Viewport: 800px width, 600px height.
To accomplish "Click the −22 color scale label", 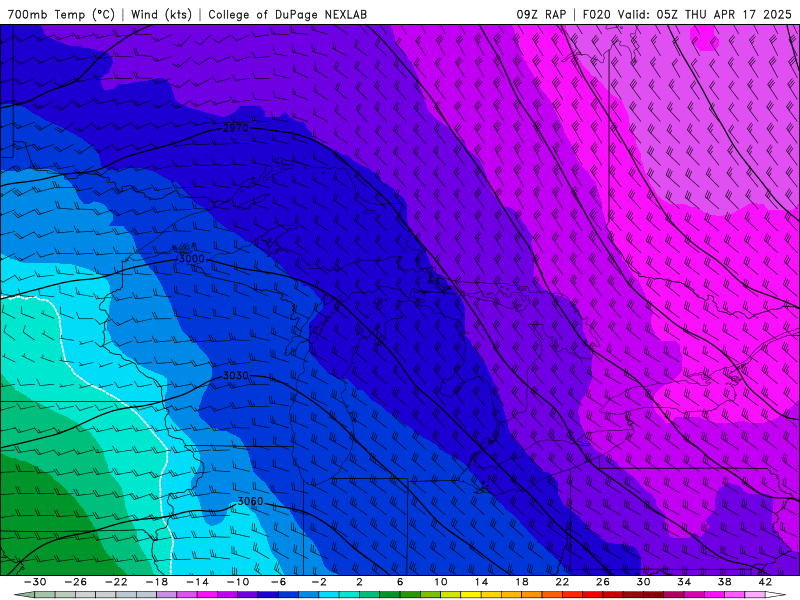I will click(x=116, y=582).
